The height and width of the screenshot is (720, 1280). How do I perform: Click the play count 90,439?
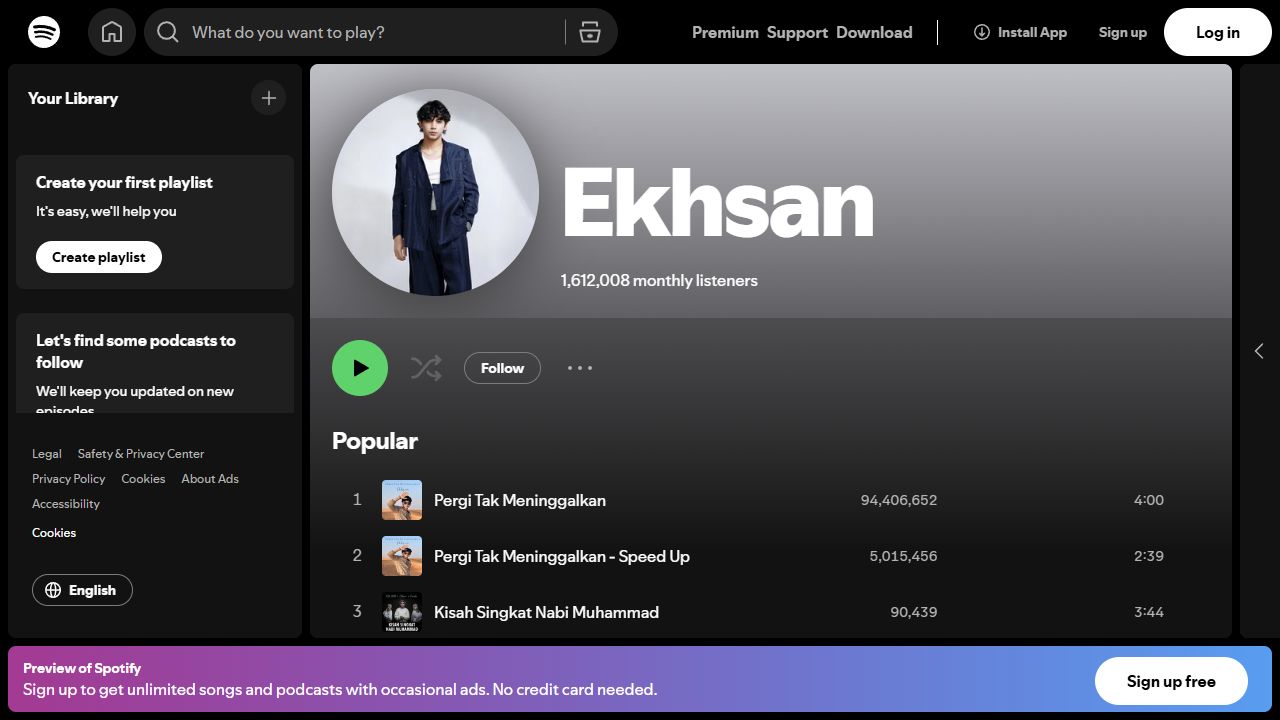(x=914, y=612)
